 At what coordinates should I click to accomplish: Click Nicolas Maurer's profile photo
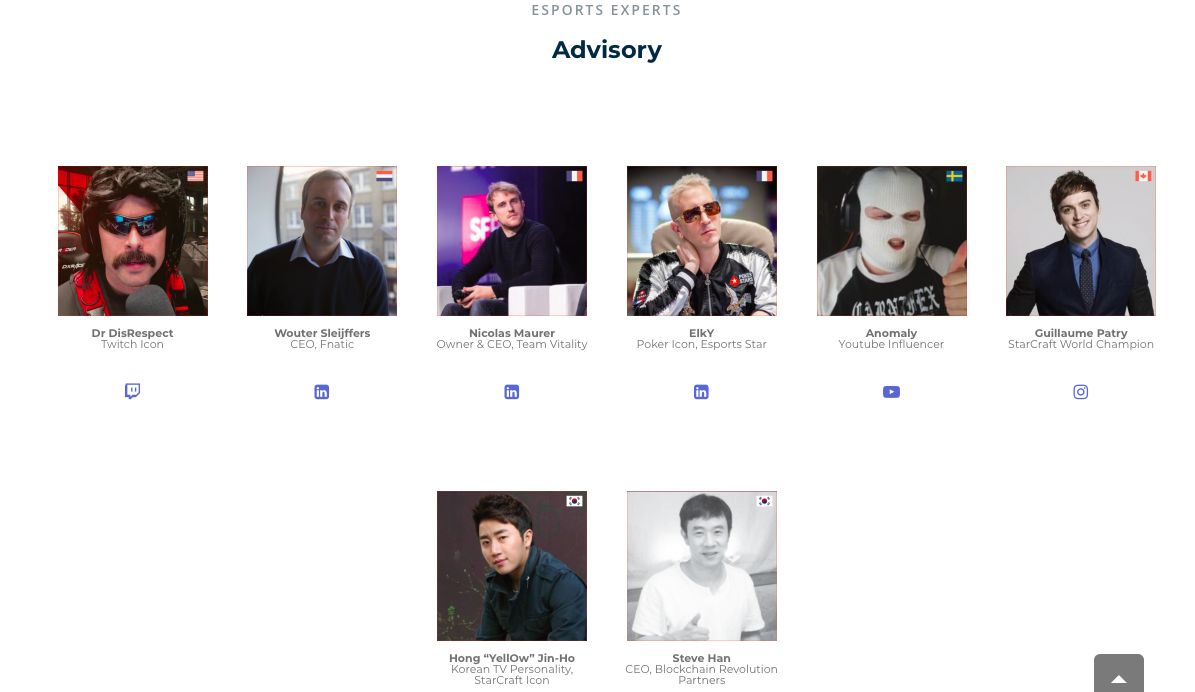click(x=511, y=241)
